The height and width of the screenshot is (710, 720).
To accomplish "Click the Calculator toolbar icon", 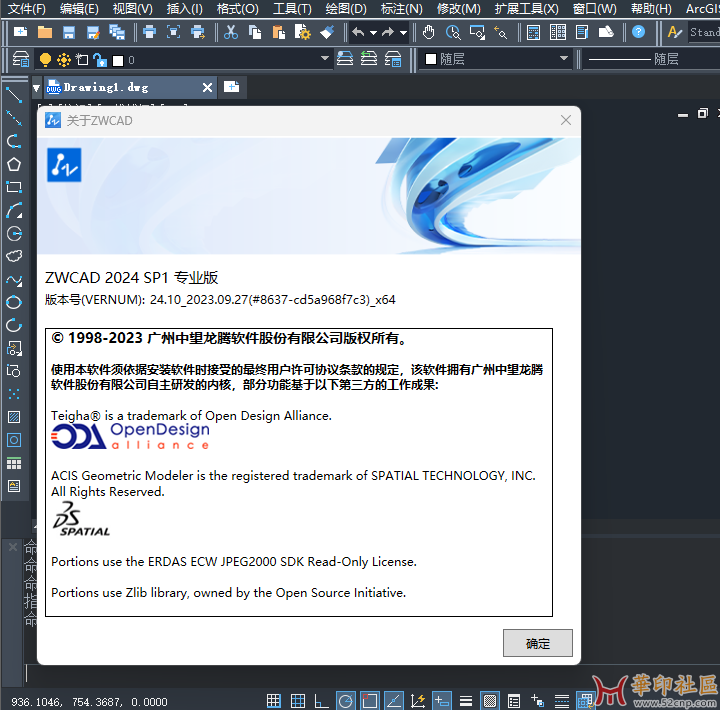I will click(533, 32).
